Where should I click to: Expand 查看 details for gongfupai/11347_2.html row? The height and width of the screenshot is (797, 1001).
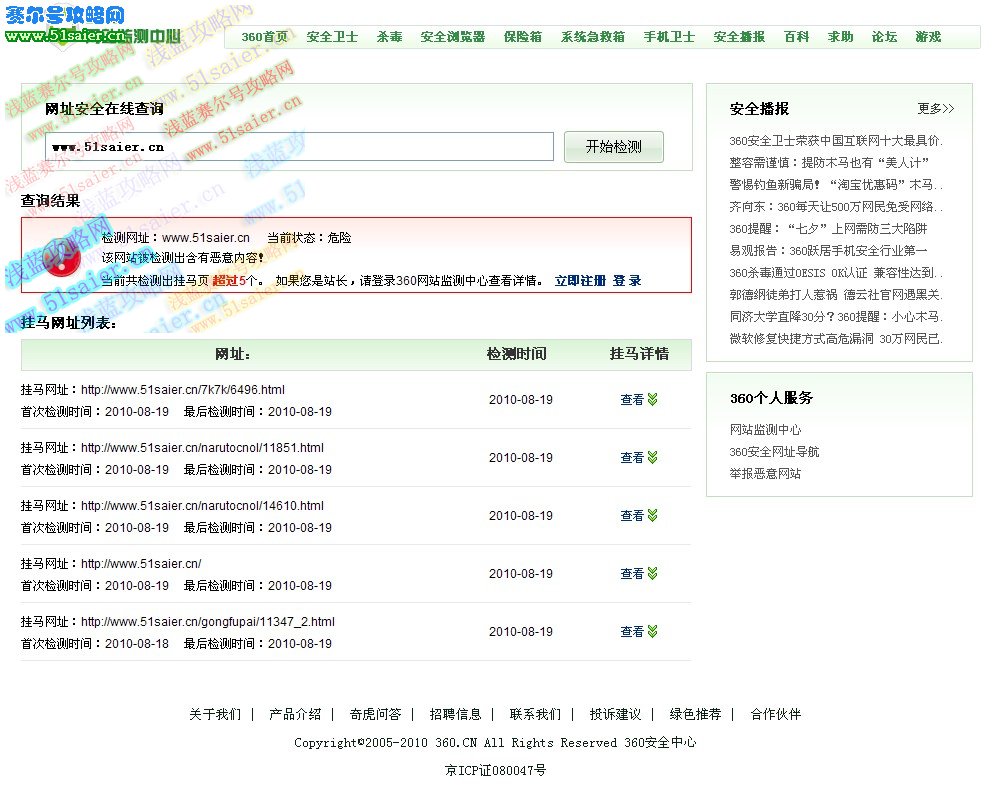pos(639,632)
